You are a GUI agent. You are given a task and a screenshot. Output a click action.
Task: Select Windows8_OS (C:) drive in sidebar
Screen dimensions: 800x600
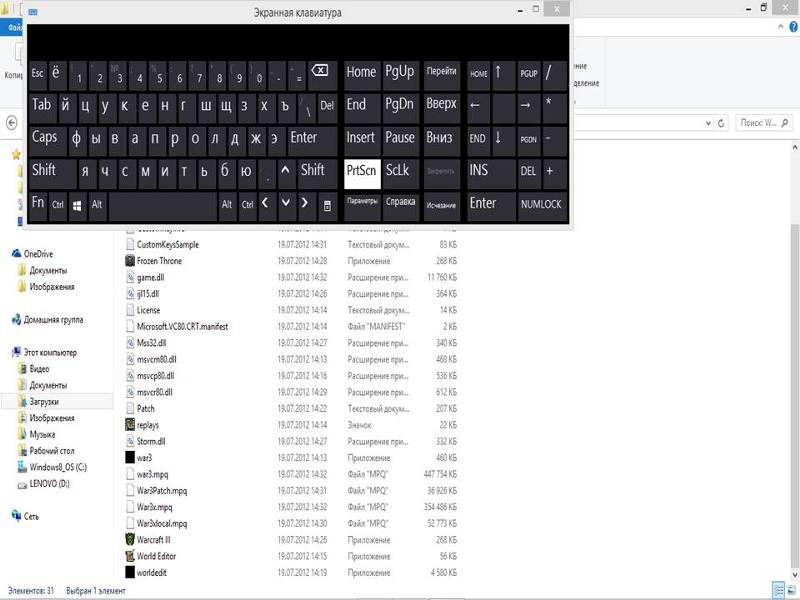click(58, 467)
